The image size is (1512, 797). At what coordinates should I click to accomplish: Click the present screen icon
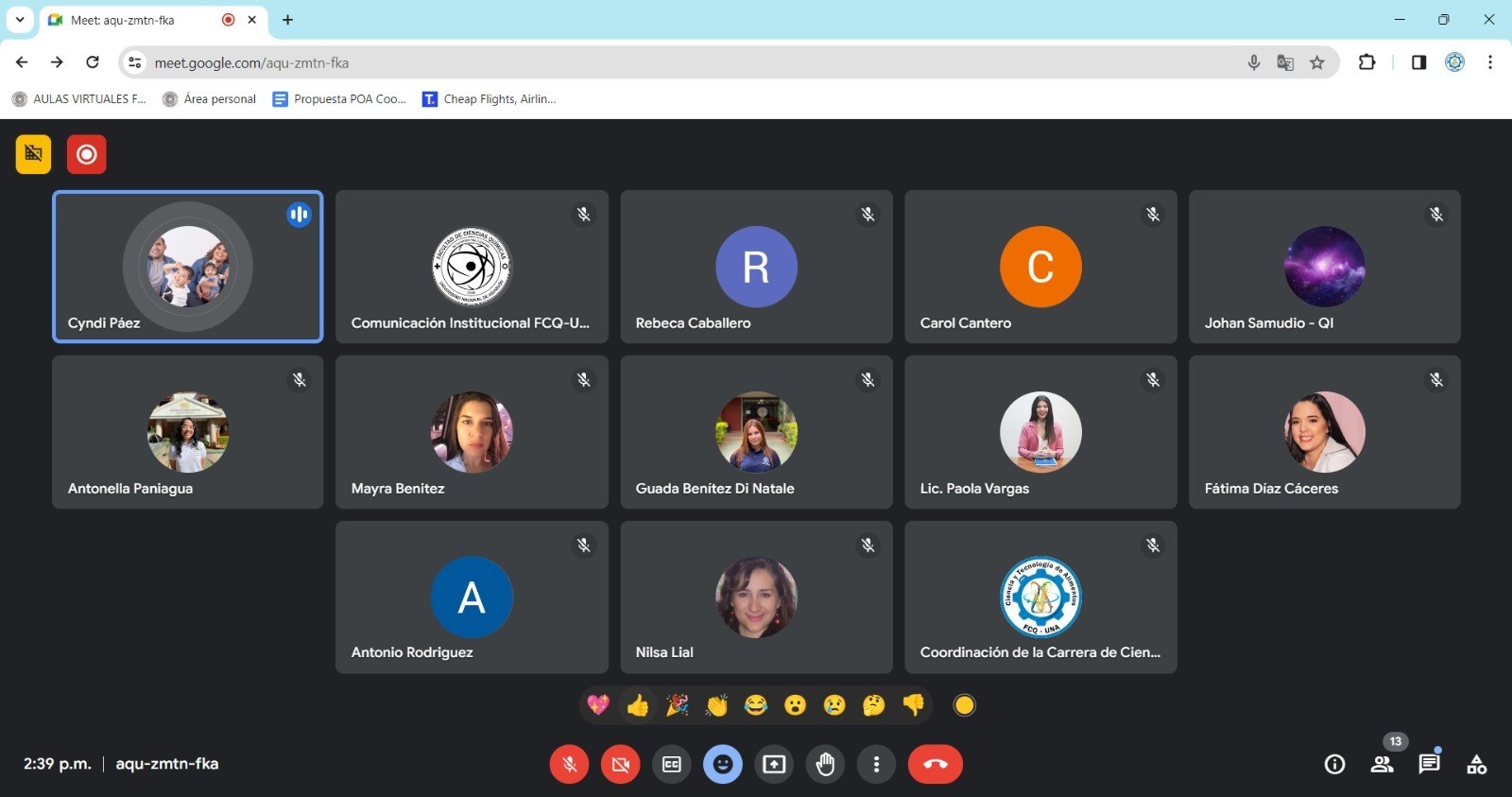click(774, 764)
